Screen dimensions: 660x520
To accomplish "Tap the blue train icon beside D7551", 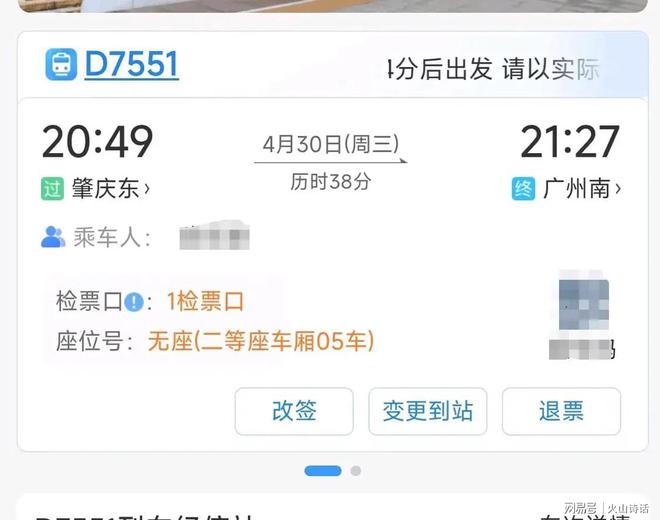I will coord(61,64).
